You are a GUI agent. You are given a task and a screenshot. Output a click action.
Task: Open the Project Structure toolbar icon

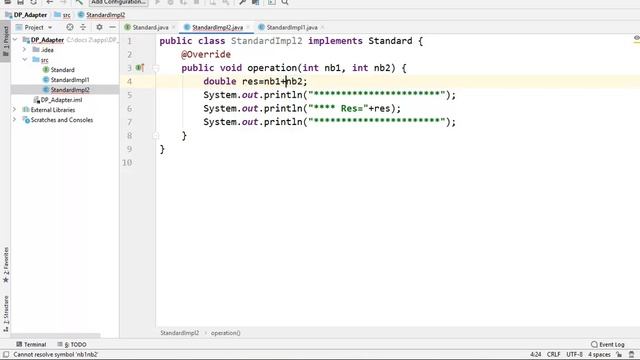(256, 2)
